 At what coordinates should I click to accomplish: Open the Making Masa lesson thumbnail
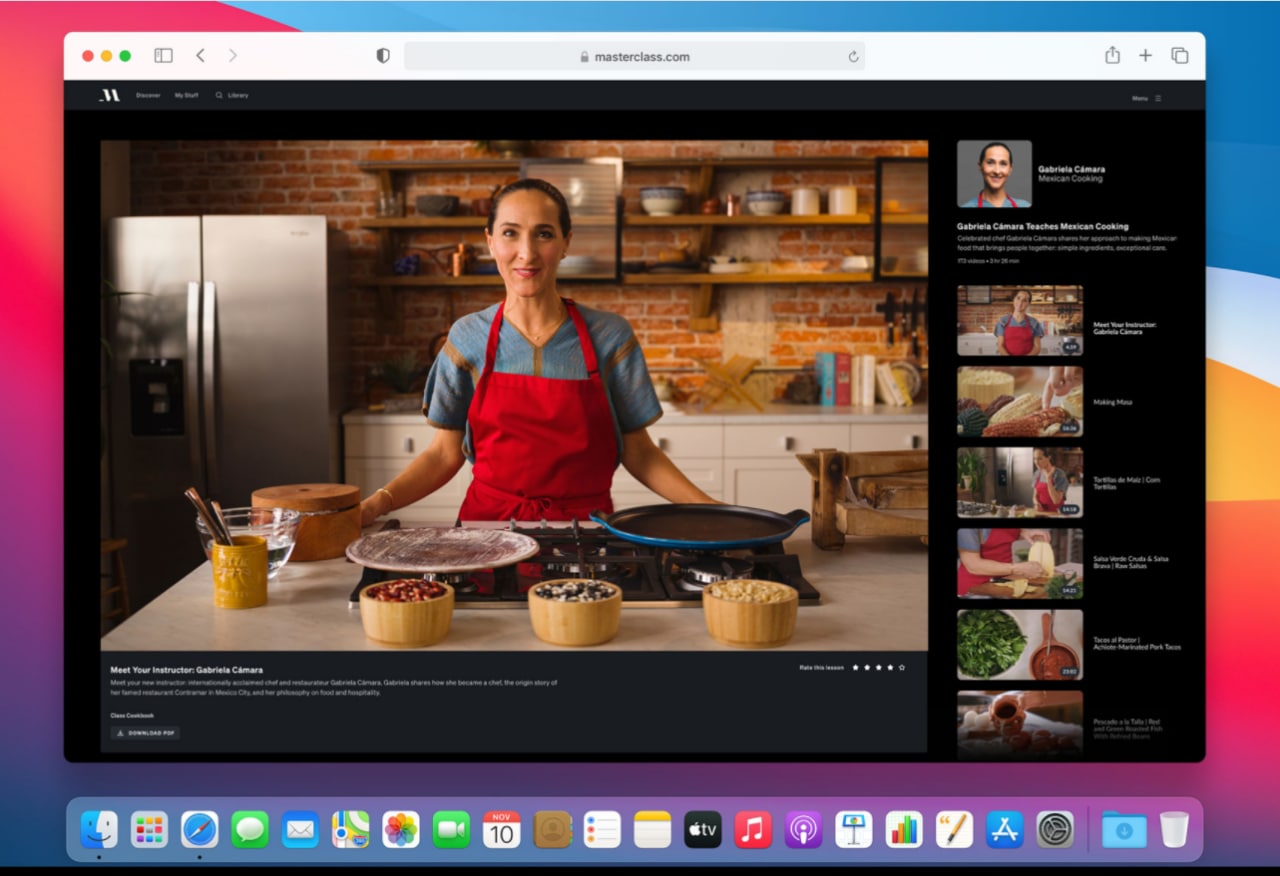click(1020, 401)
